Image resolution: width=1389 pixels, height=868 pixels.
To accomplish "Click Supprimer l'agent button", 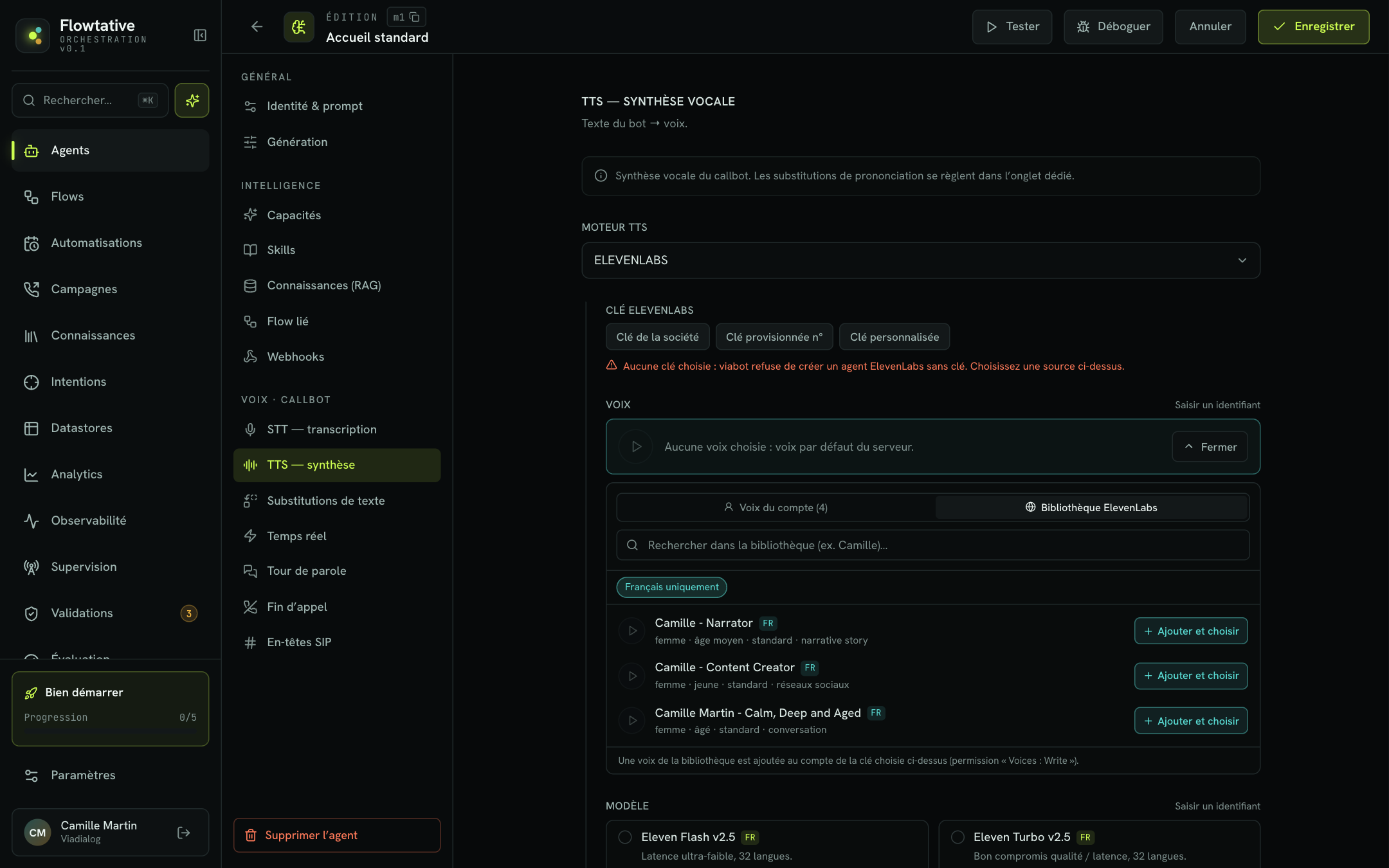I will (x=337, y=835).
